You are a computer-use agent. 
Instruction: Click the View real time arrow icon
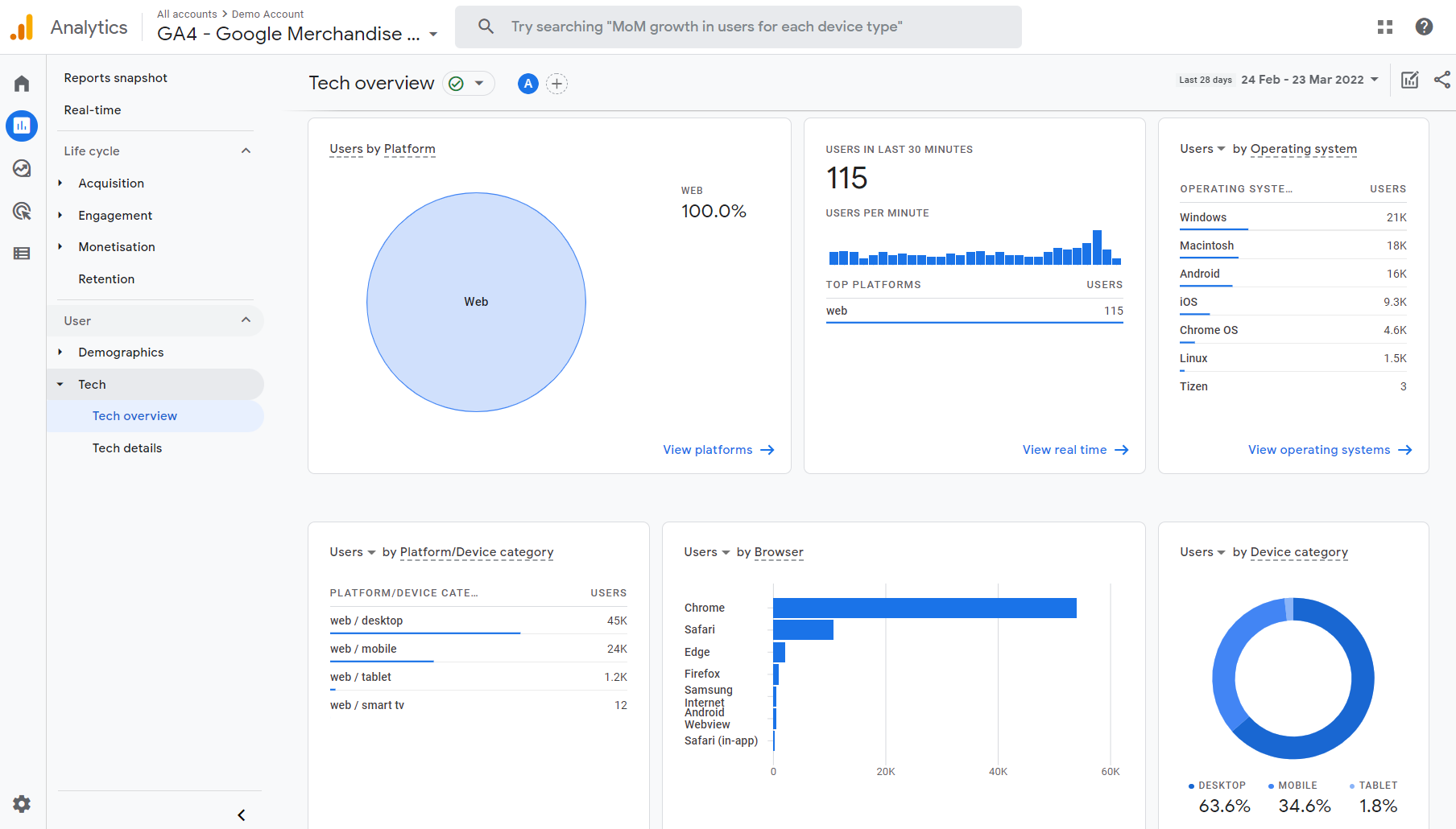[1122, 450]
